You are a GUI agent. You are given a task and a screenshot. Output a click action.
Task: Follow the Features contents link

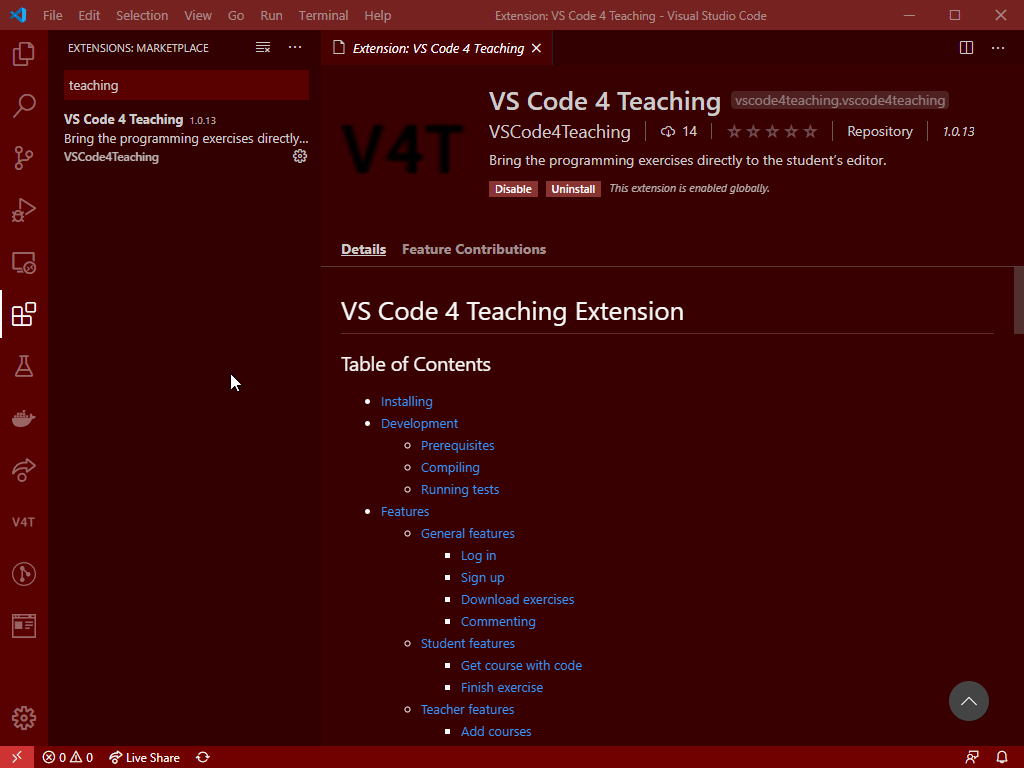click(405, 511)
